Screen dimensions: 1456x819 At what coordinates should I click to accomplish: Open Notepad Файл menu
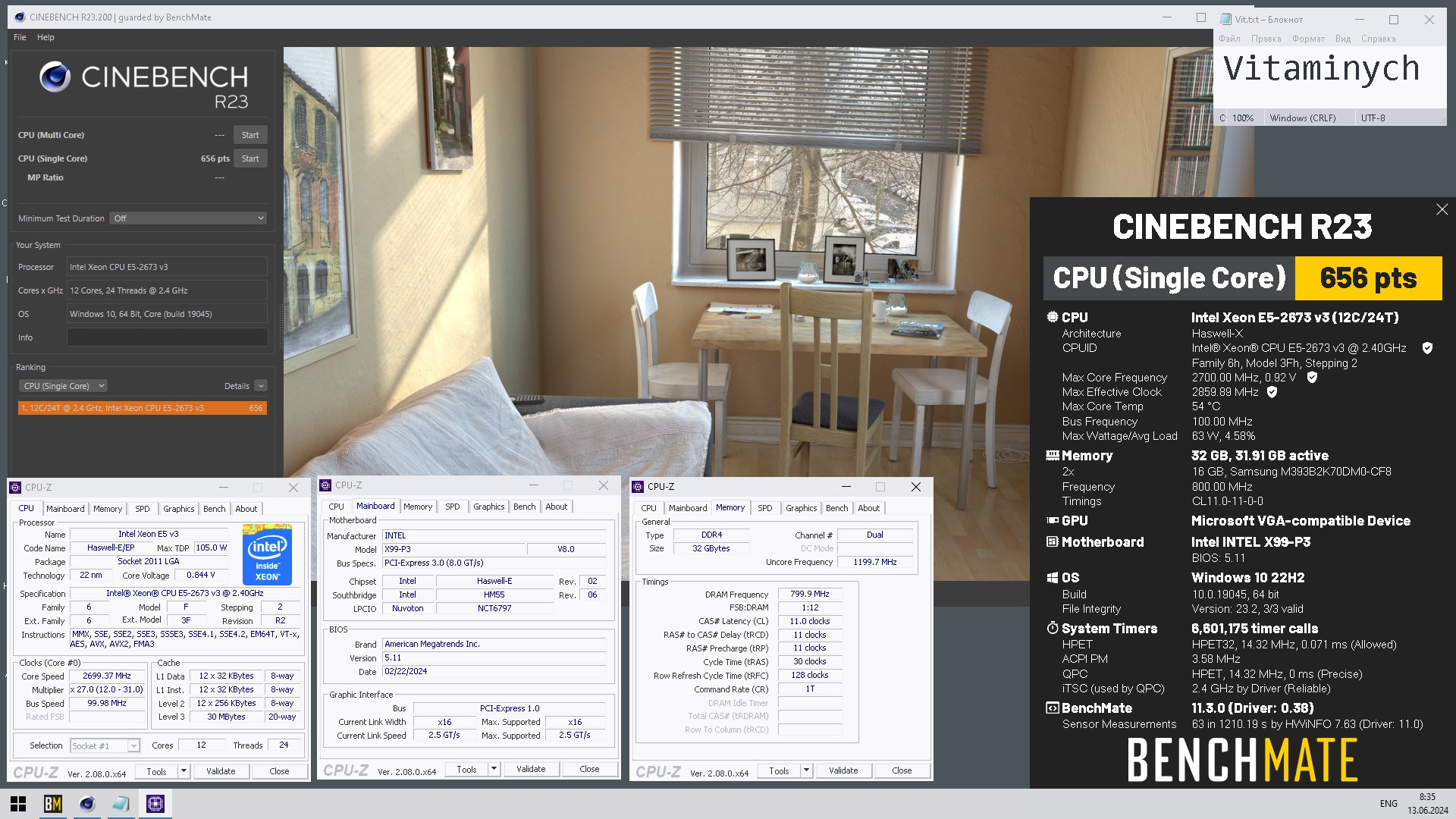pos(1230,39)
